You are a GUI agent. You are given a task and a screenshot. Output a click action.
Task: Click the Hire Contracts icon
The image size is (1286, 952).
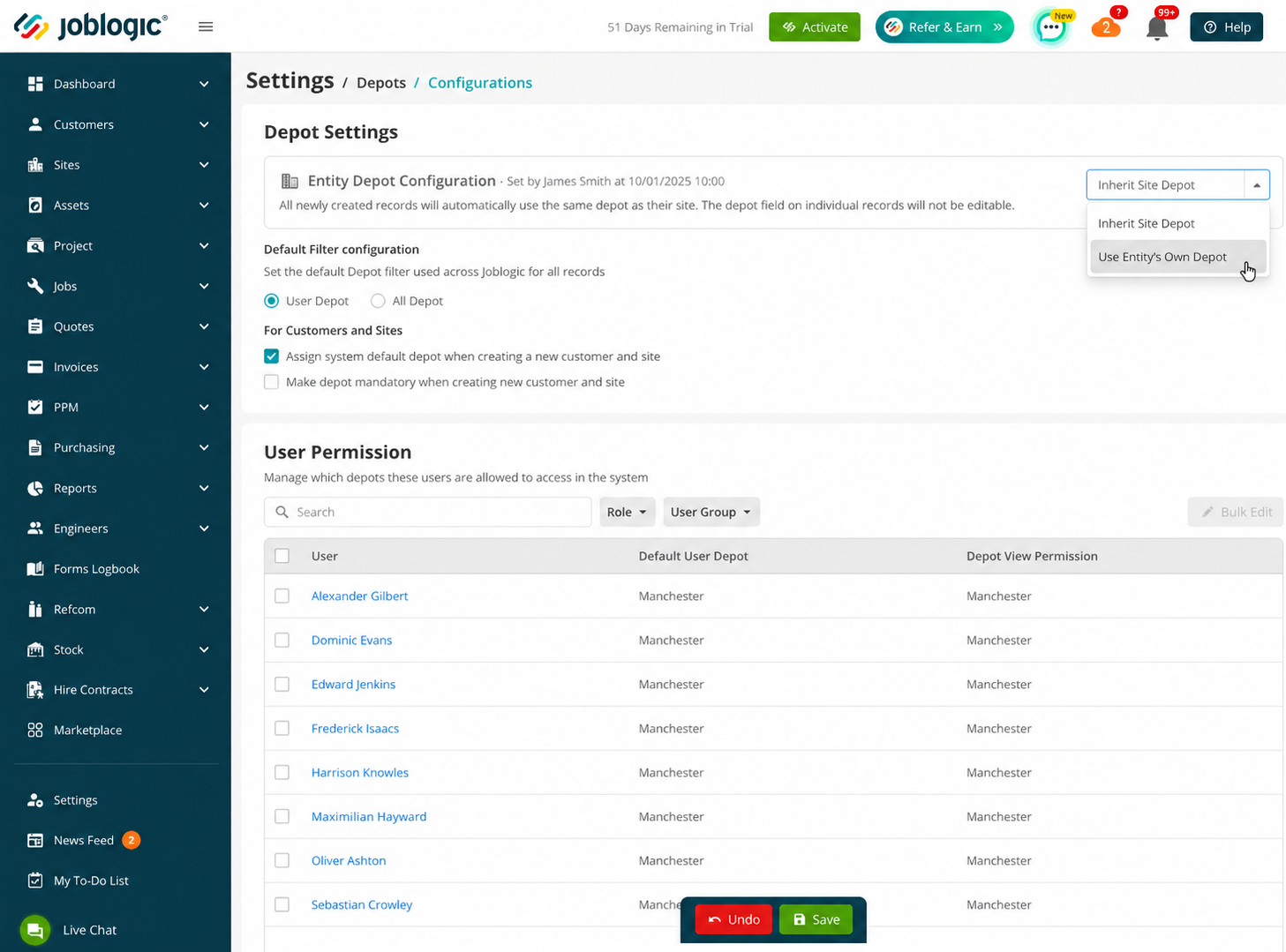click(x=35, y=690)
